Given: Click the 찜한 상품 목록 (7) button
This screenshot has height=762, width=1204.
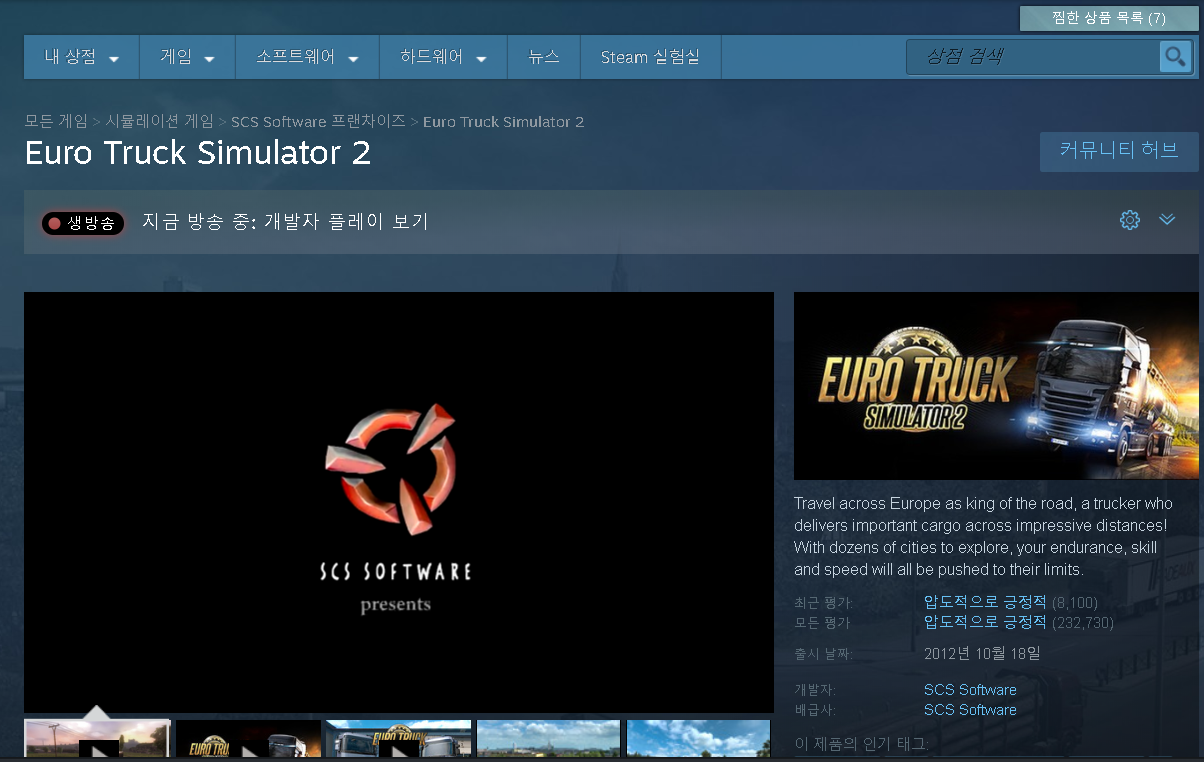Looking at the screenshot, I should [x=1108, y=18].
